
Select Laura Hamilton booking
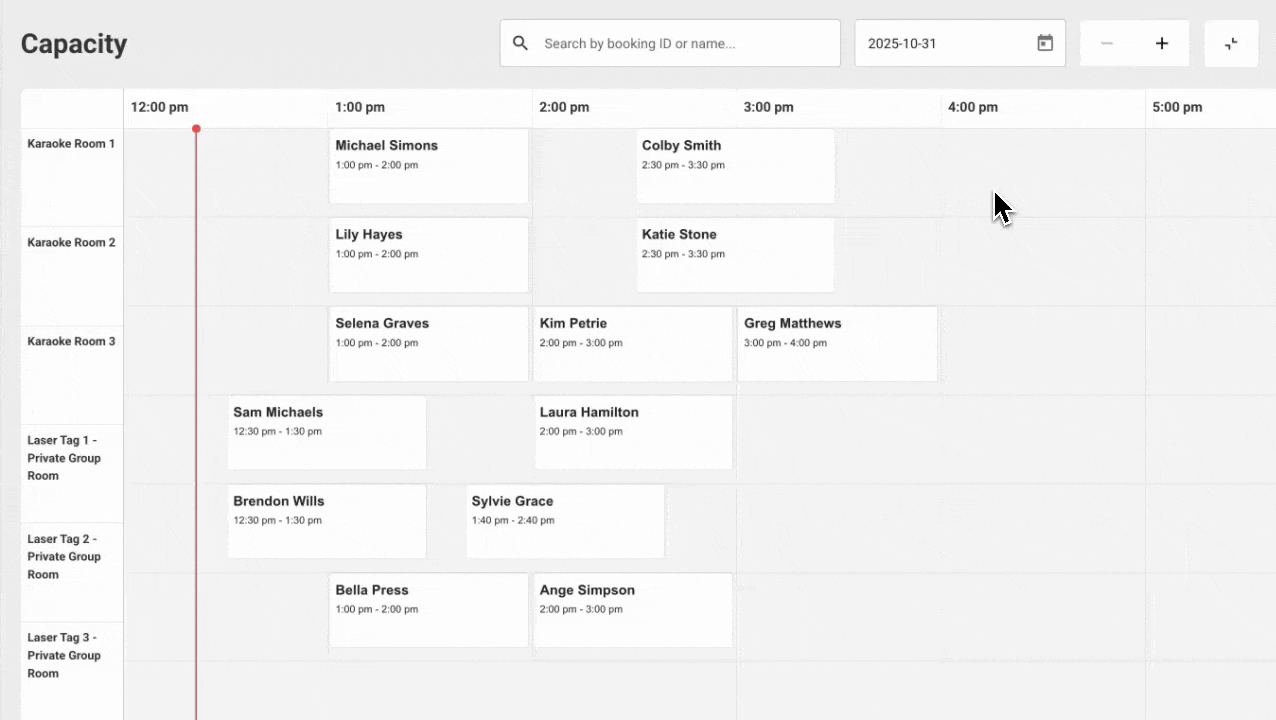click(633, 433)
